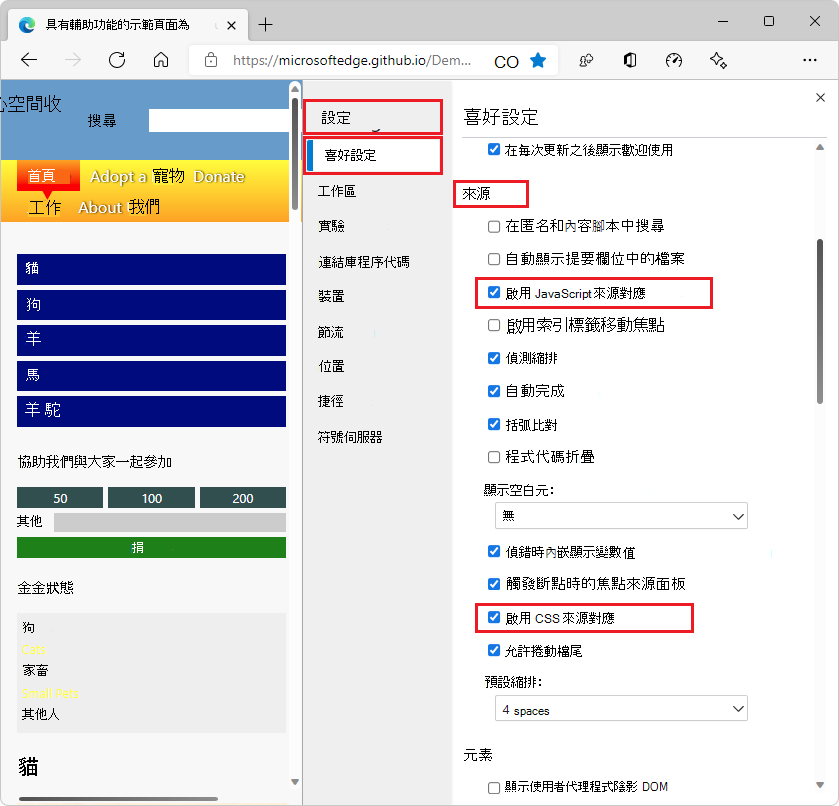Click the site information lock icon
This screenshot has height=806, width=839.
210,60
